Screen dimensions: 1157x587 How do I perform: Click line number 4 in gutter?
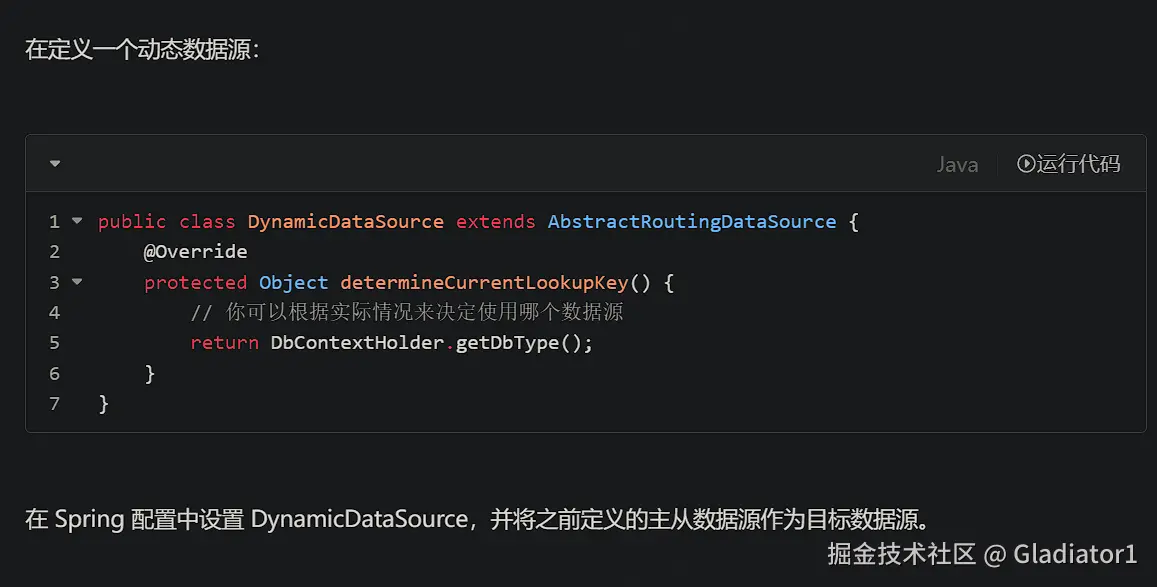click(54, 313)
